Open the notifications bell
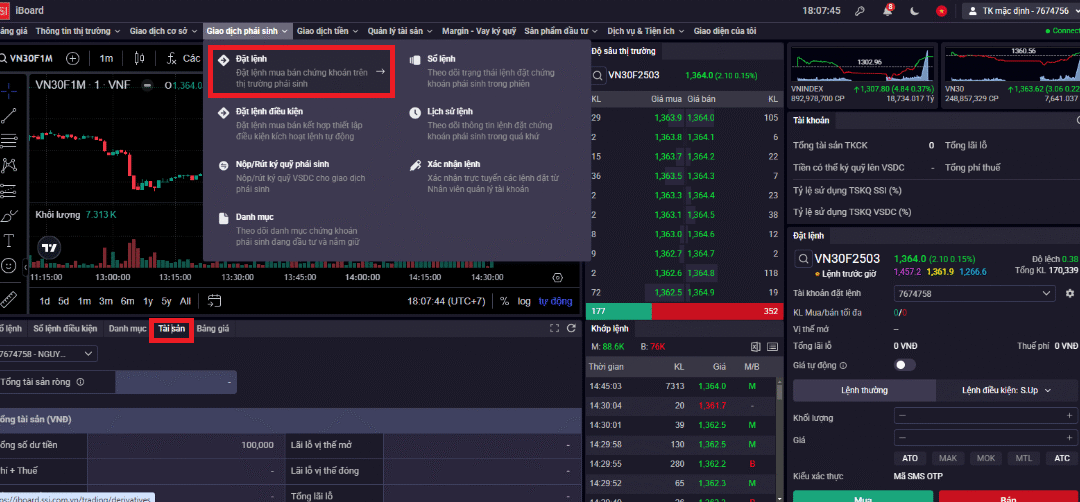The width and height of the screenshot is (1080, 502). click(886, 11)
